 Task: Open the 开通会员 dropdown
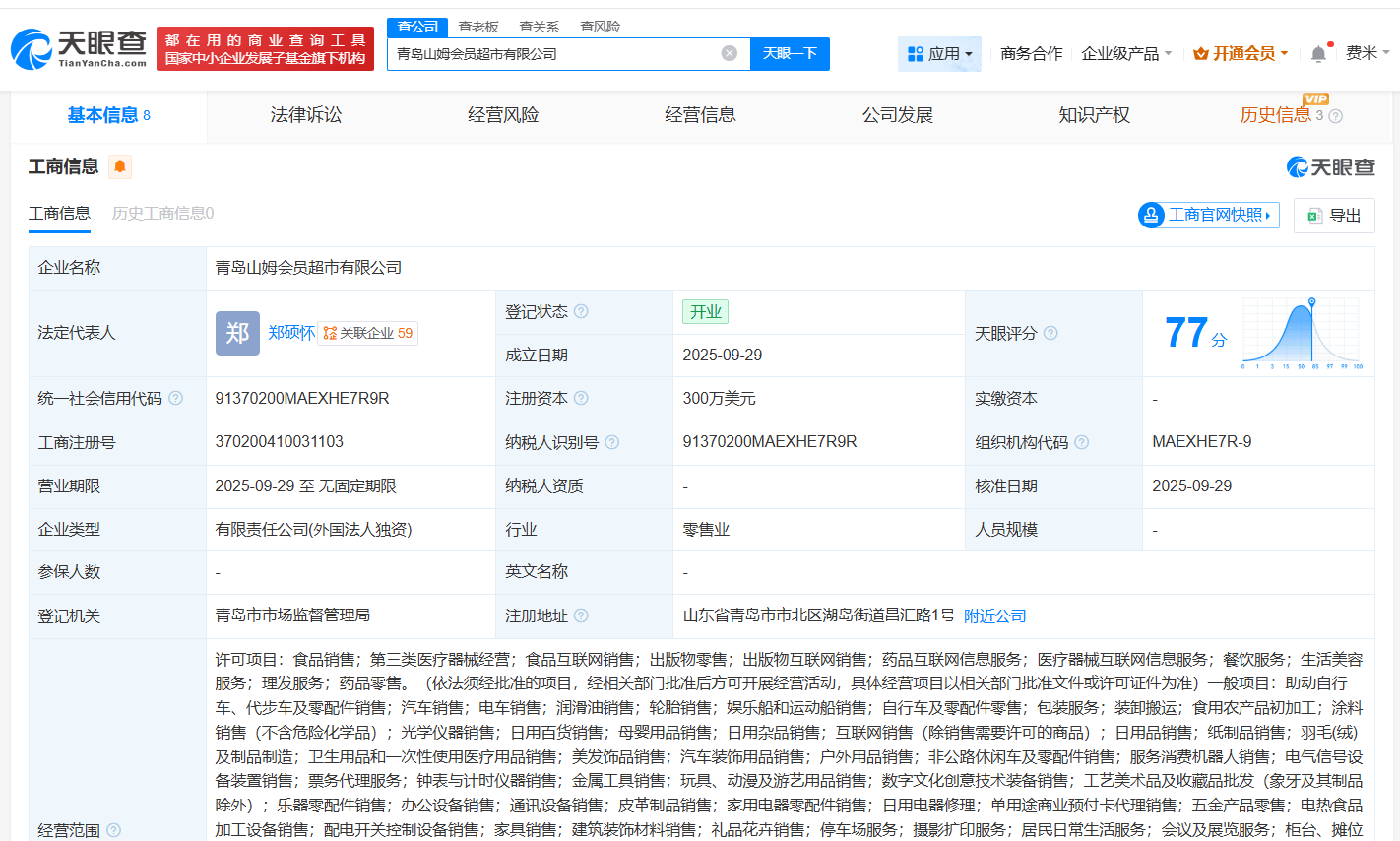(1241, 54)
